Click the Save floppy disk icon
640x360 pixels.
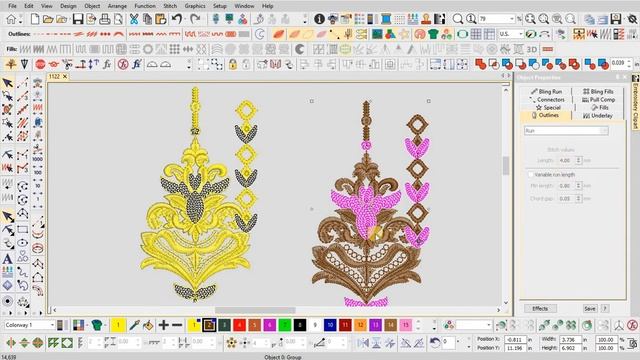[x=78, y=19]
